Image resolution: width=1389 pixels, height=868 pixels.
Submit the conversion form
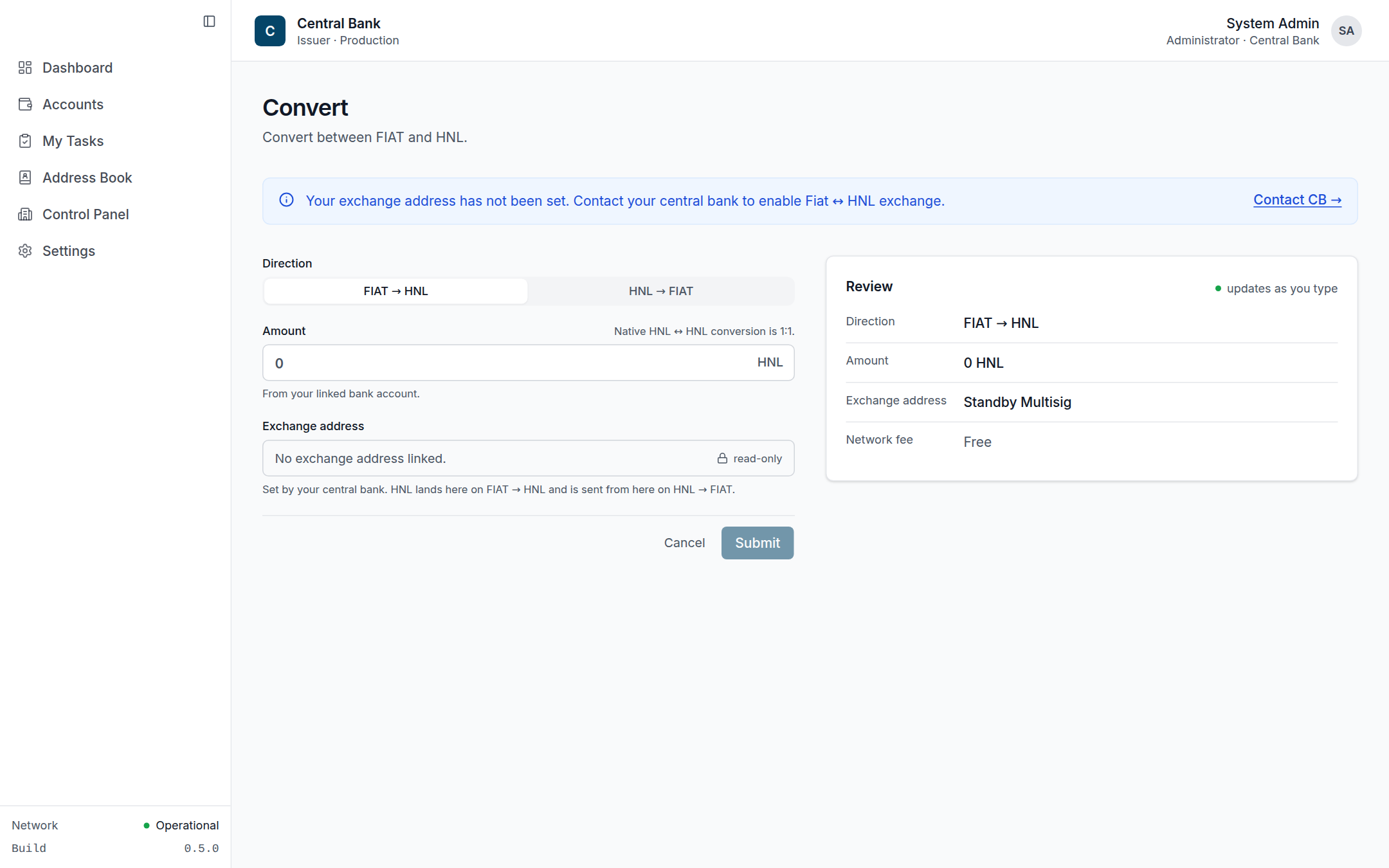tap(758, 543)
